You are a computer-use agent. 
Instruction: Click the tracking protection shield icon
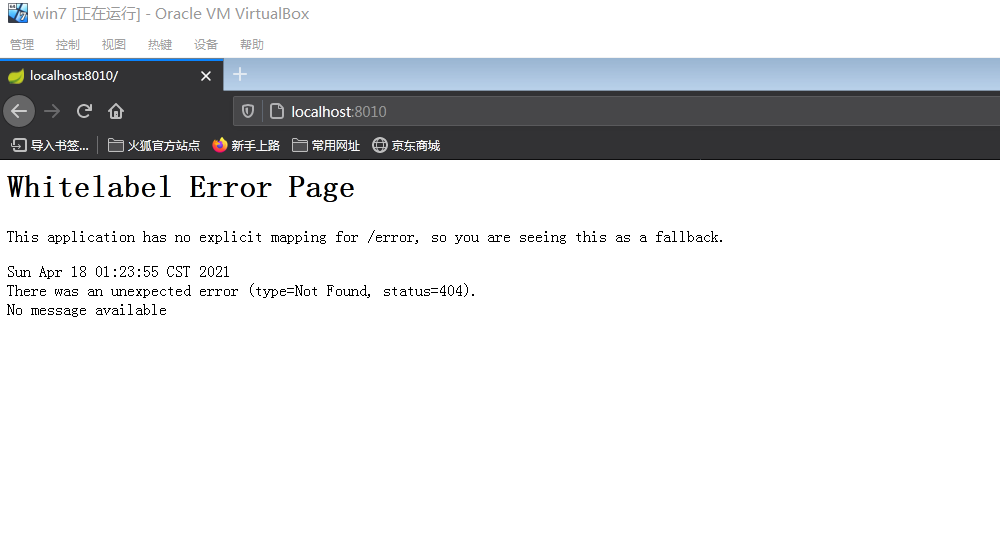click(248, 112)
